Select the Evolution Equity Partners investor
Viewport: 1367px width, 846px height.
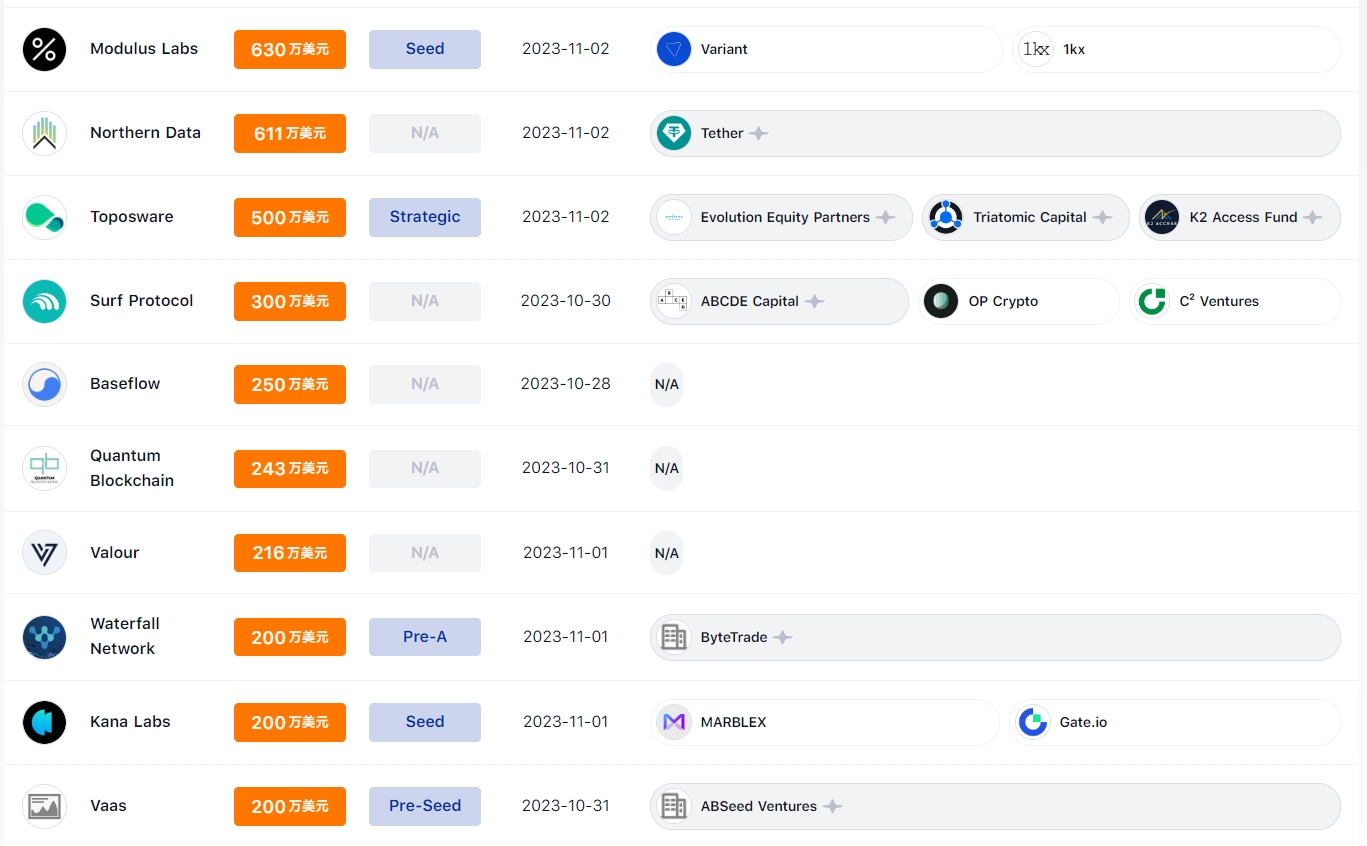tap(781, 217)
